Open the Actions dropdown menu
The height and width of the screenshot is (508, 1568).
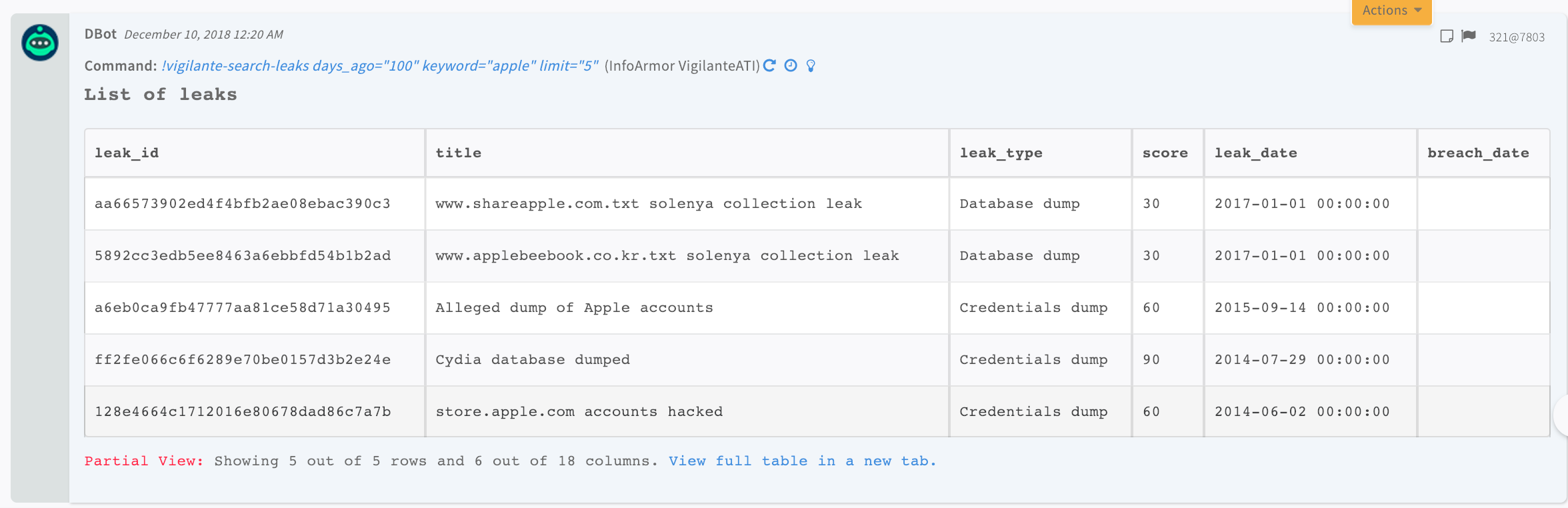coord(1391,11)
